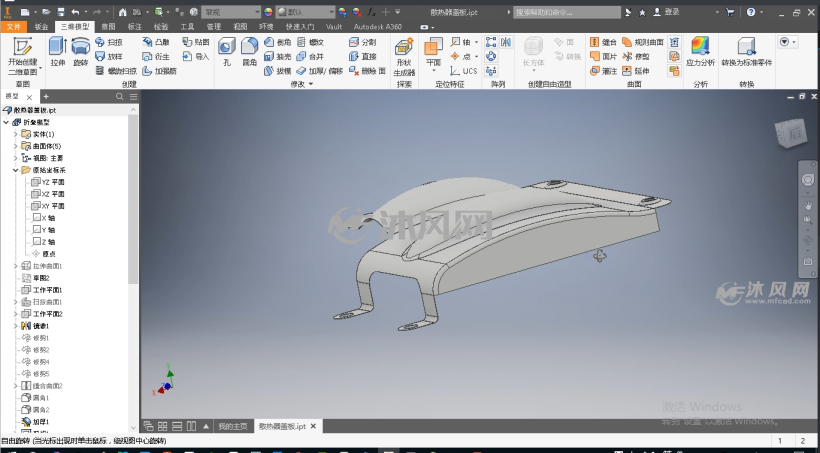Open the Shape Generator (形状生成器)

tap(404, 56)
